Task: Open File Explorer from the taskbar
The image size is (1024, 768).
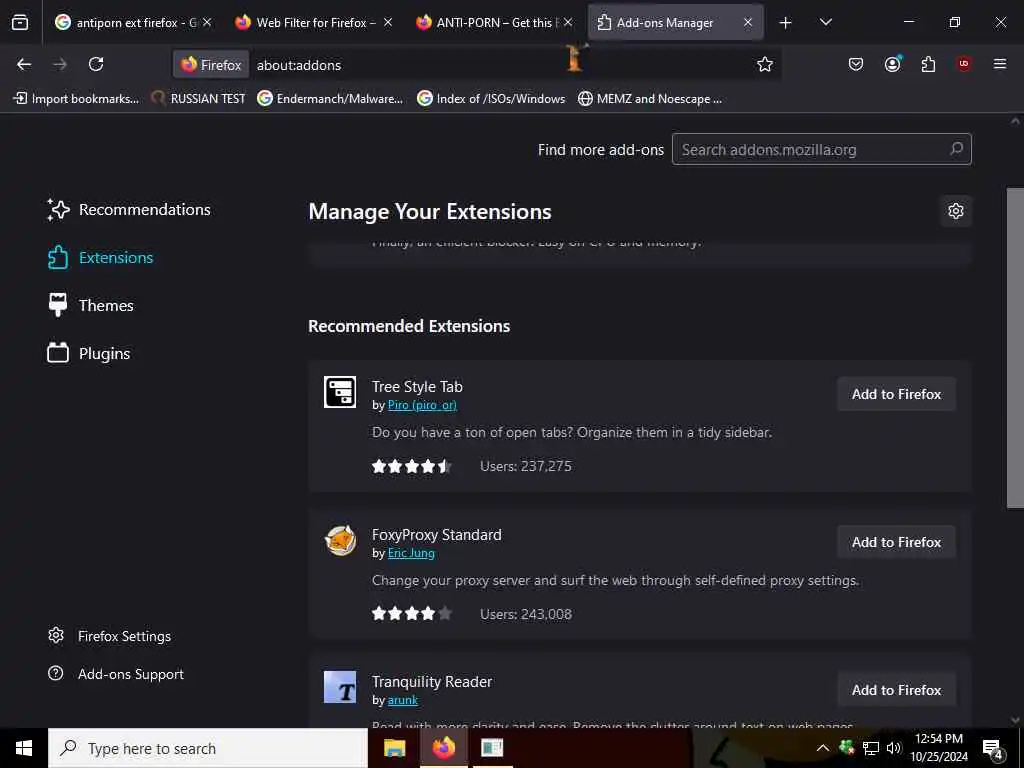Action: tap(394, 748)
